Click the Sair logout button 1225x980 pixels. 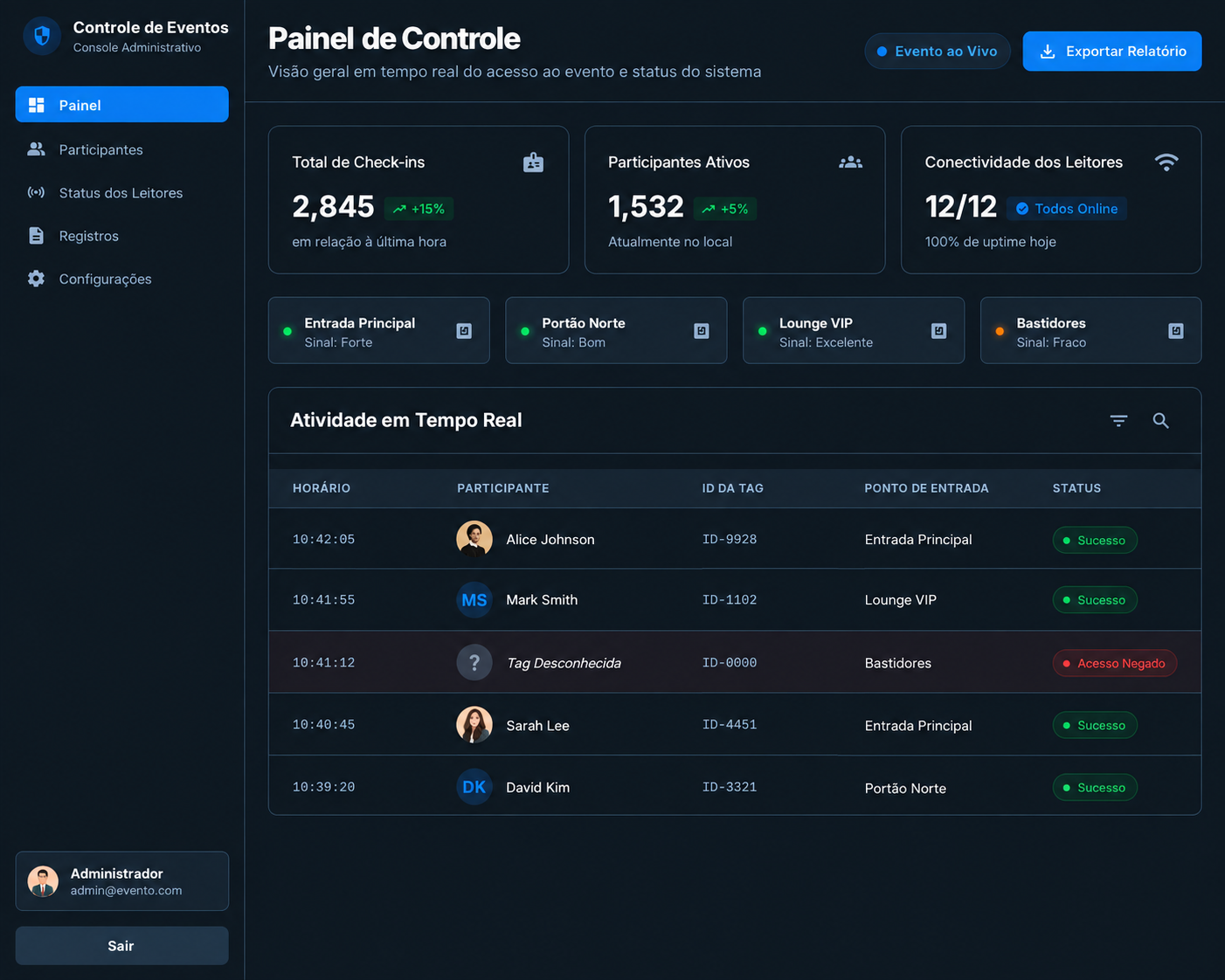[x=122, y=946]
